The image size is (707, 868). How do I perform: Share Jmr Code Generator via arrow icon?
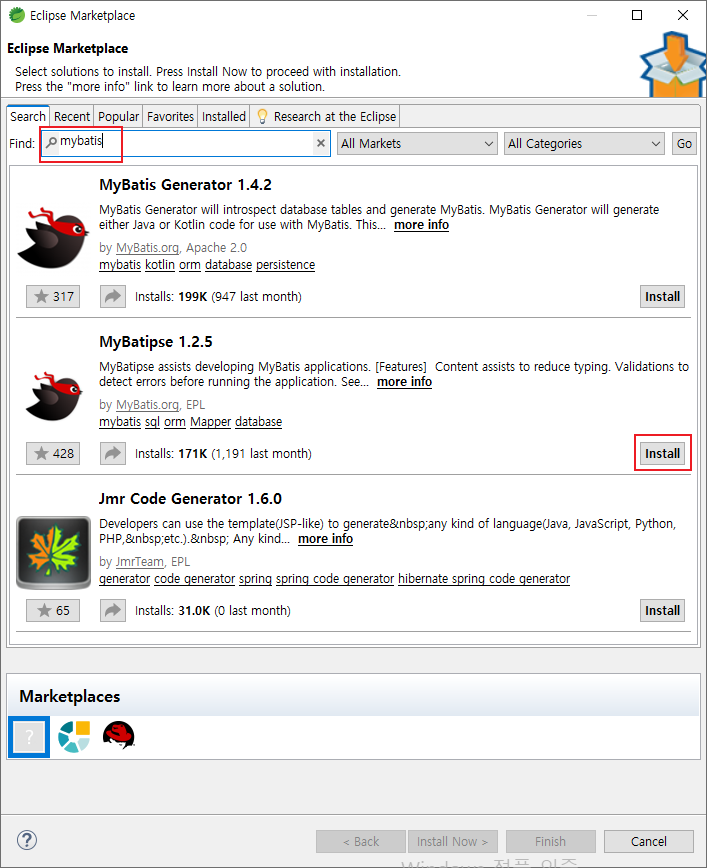coord(113,611)
